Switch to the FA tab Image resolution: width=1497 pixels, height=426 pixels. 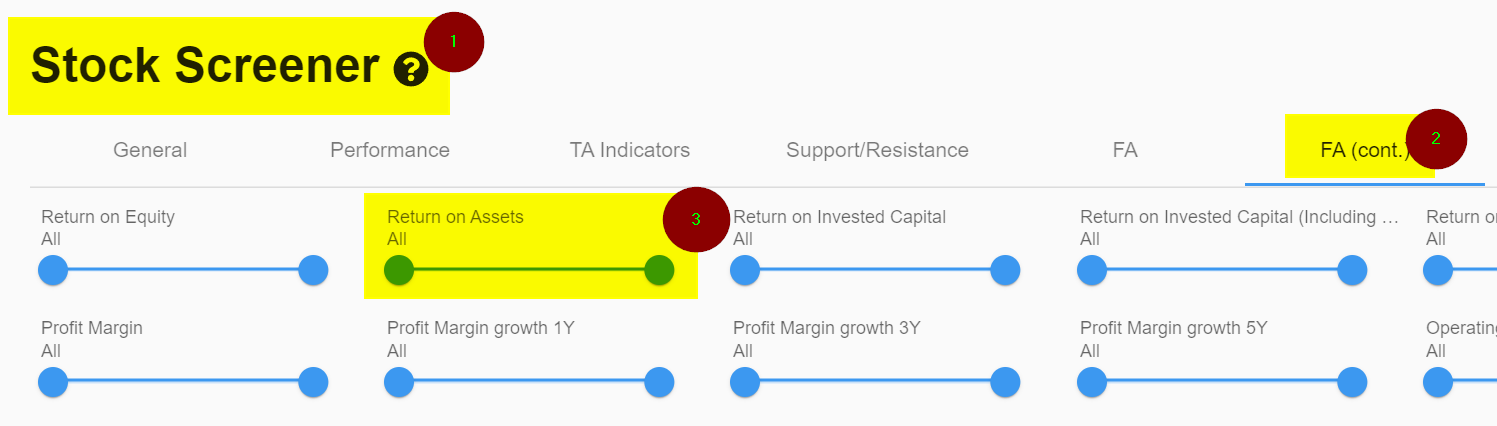tap(1125, 150)
